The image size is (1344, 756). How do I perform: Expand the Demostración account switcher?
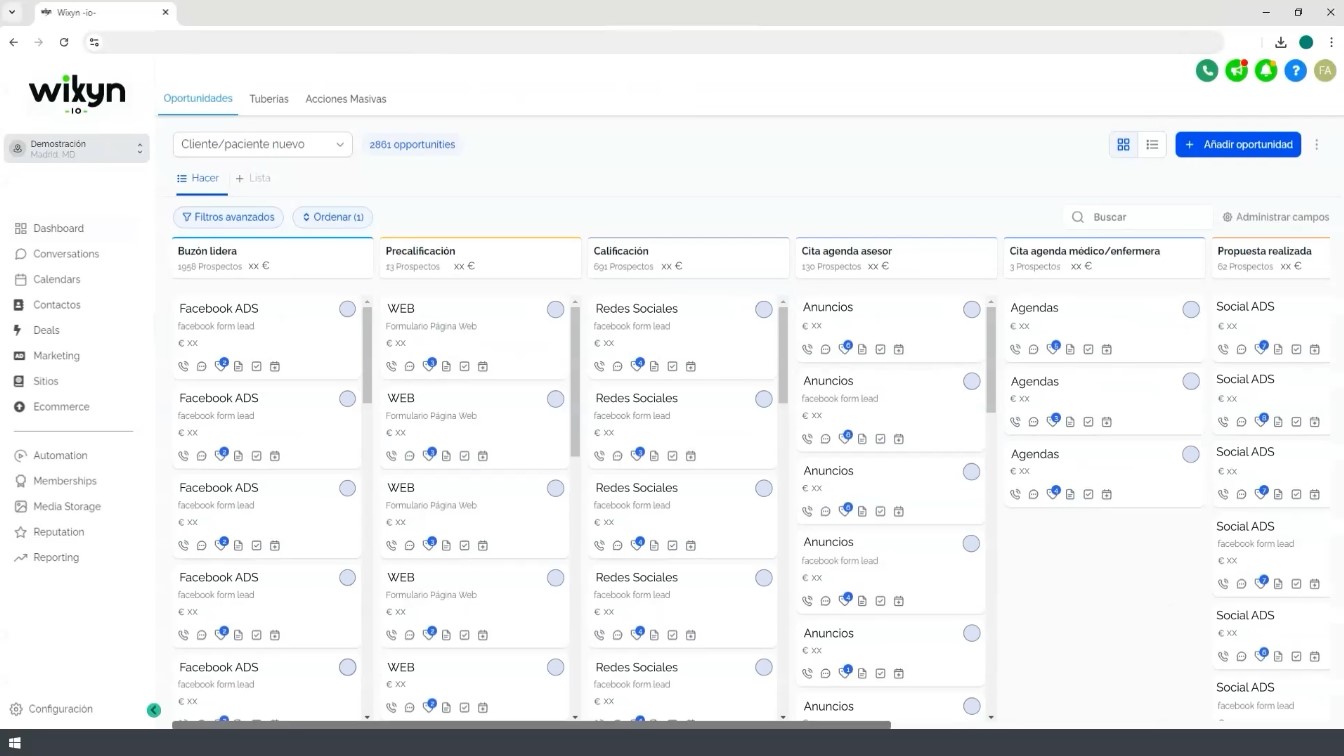pyautogui.click(x=77, y=148)
